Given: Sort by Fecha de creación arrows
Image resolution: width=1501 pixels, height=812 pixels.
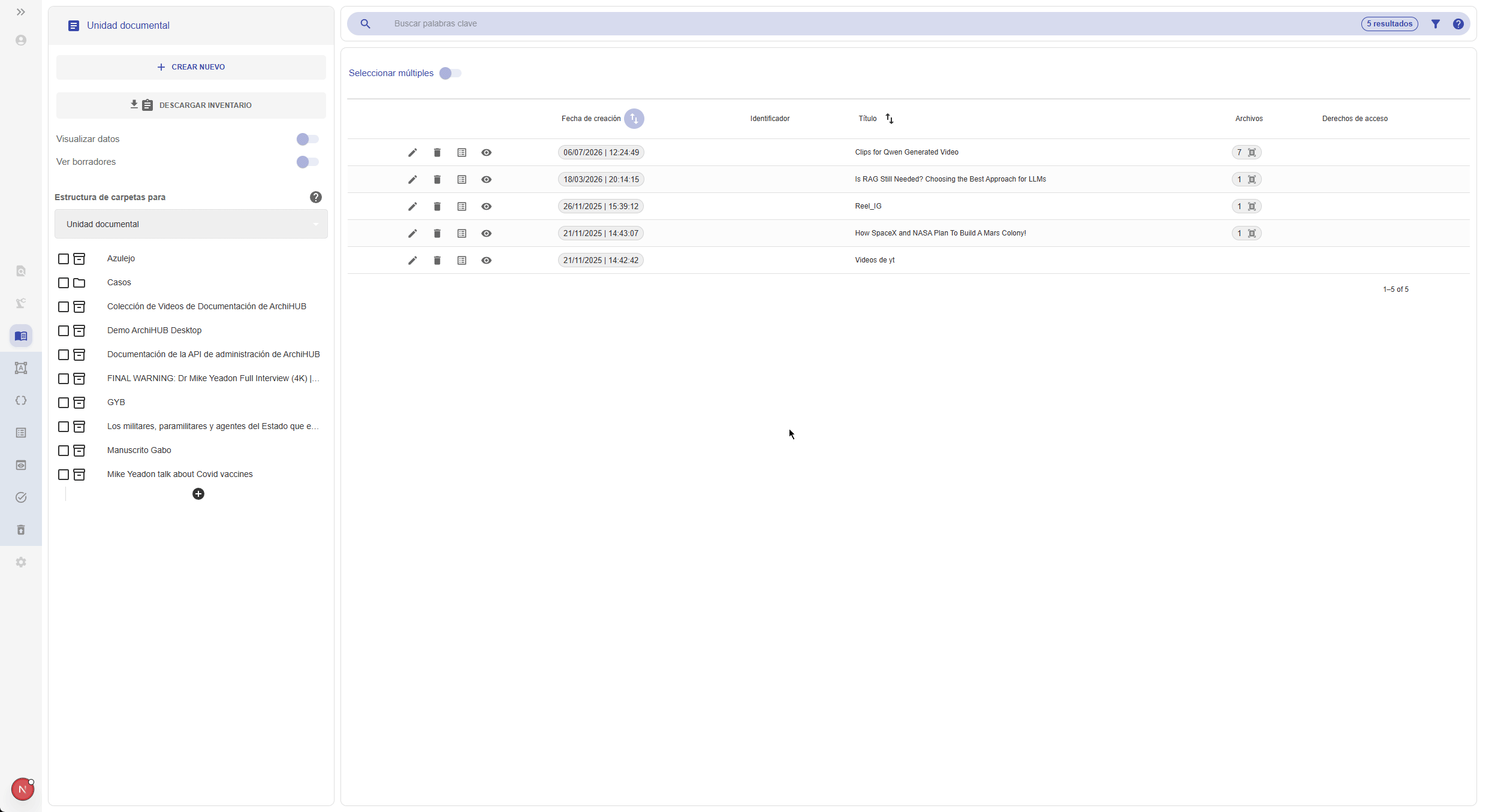Looking at the screenshot, I should point(634,119).
